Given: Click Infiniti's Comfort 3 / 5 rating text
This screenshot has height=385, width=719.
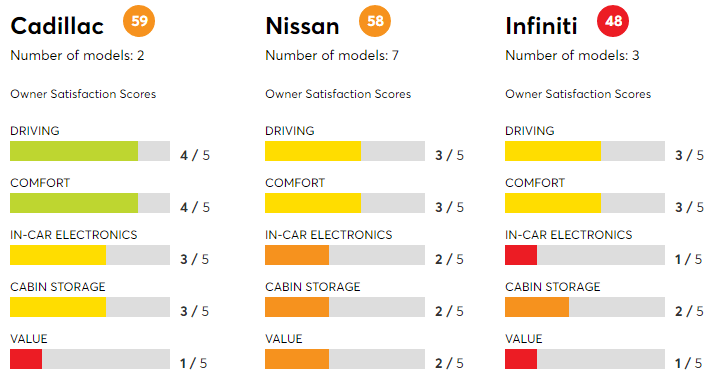Looking at the screenshot, I should pos(689,207).
